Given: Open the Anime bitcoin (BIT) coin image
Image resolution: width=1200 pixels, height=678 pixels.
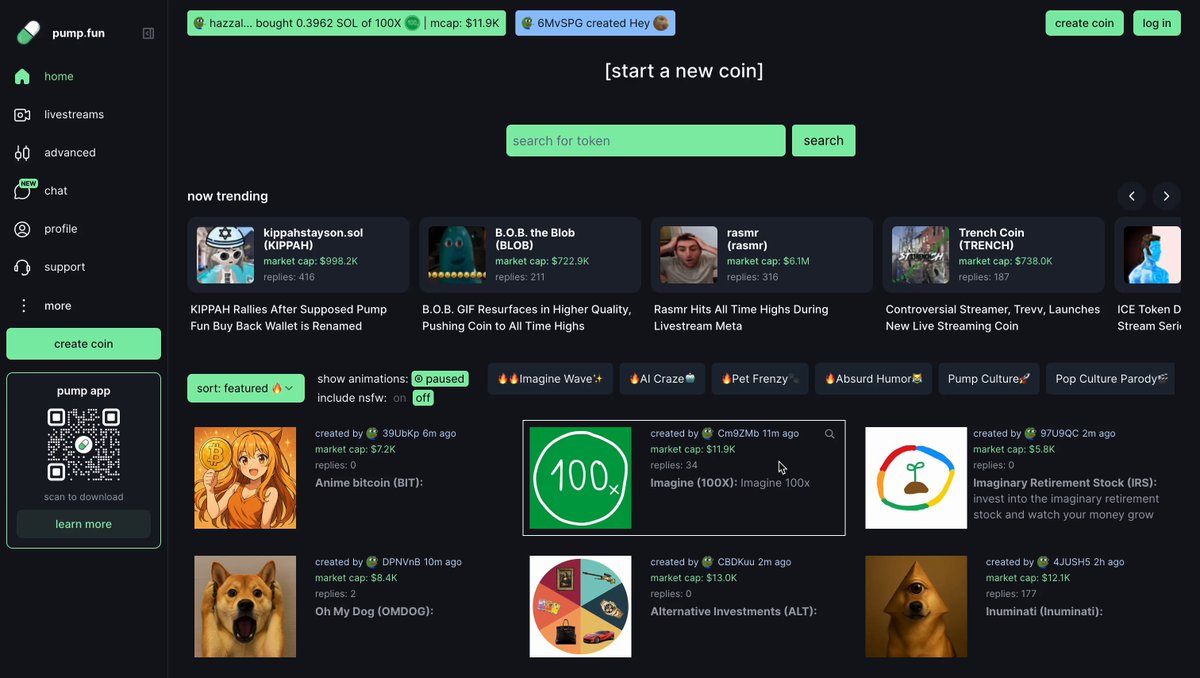Looking at the screenshot, I should click(x=245, y=478).
